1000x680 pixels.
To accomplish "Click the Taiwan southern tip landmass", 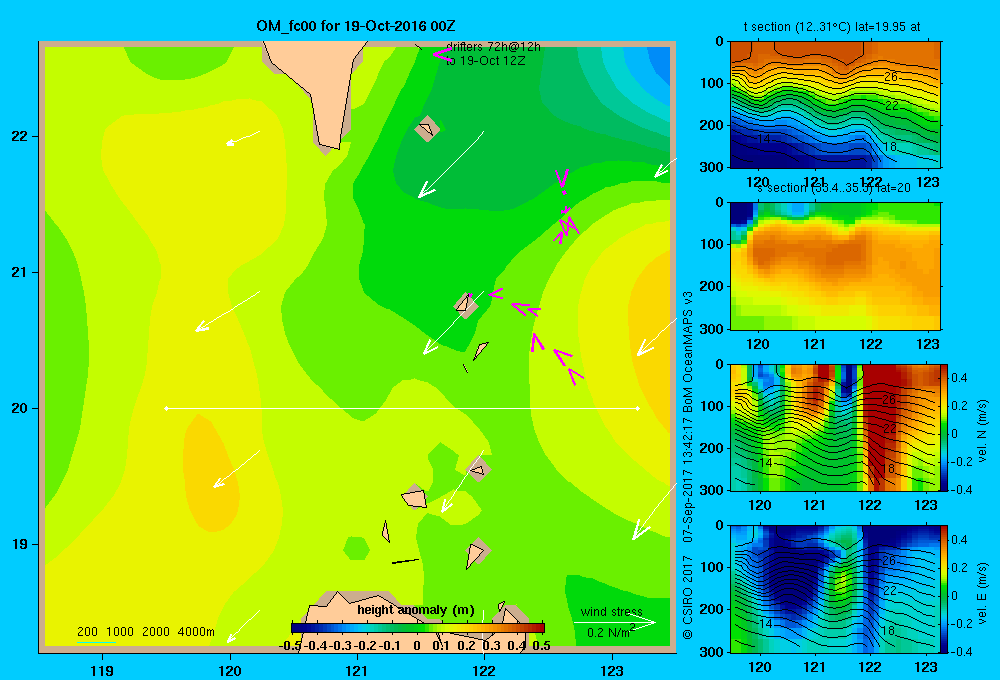I will [319, 89].
